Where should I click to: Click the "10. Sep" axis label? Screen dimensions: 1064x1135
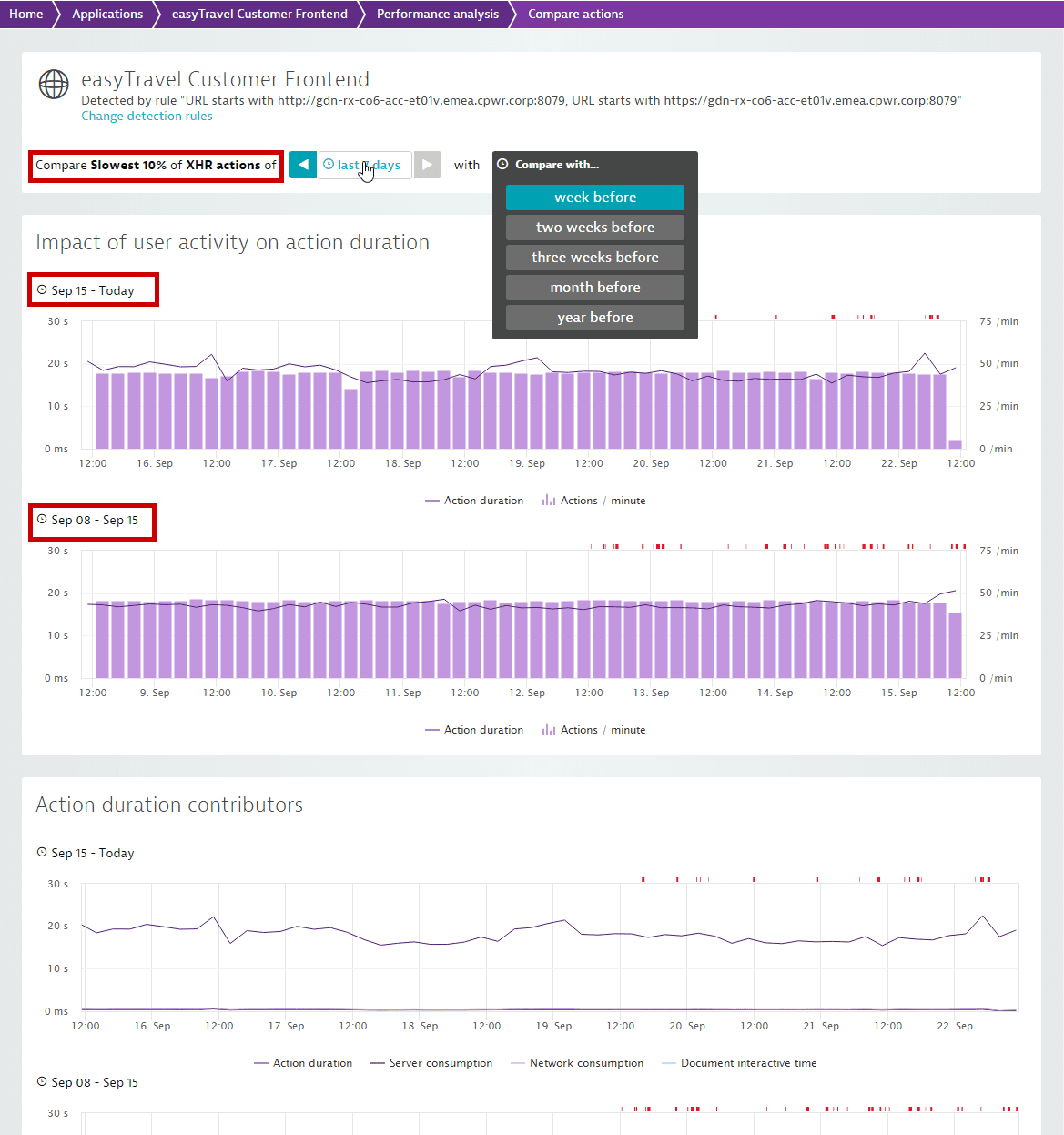point(279,693)
